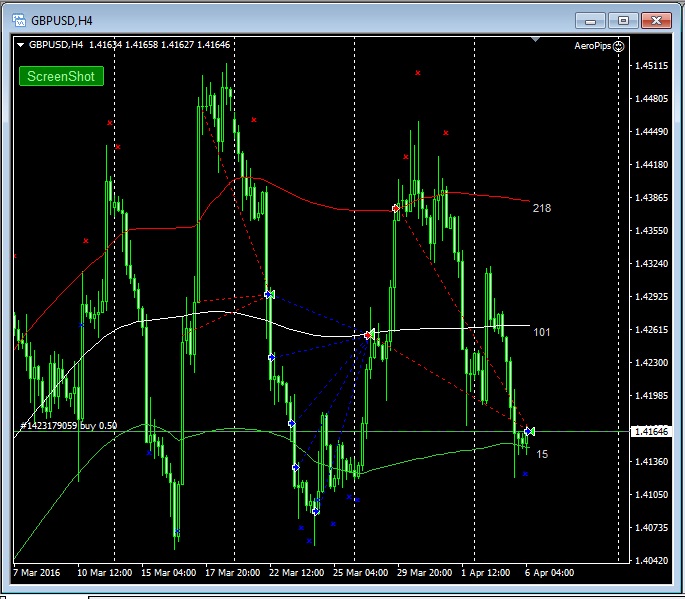
Task: Click the price scale value 1.40420
Action: point(651,560)
